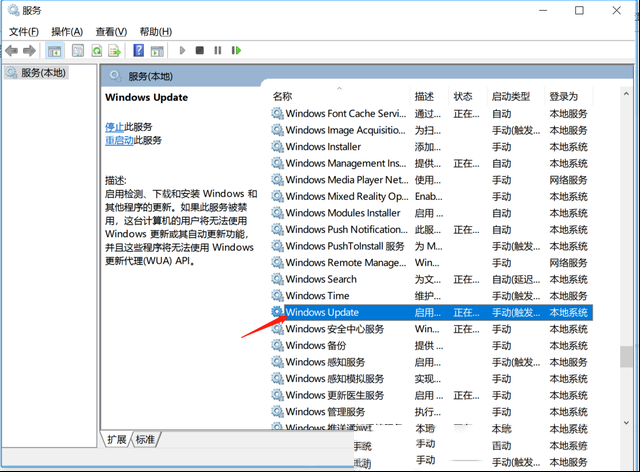Click the 服务(本地) header magnifier gear icon
The image size is (640, 472).
click(116, 76)
